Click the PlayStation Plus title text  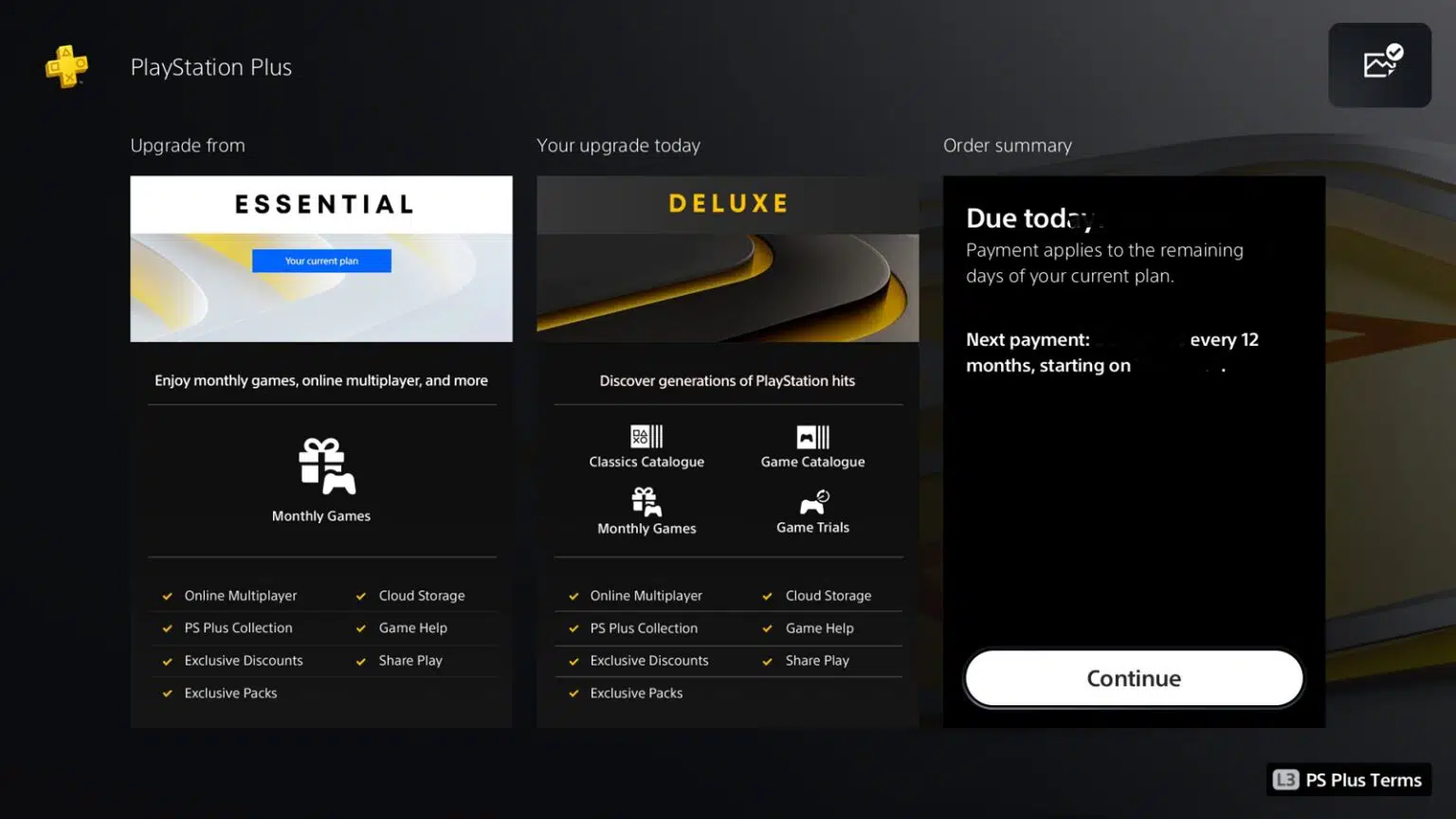(211, 67)
